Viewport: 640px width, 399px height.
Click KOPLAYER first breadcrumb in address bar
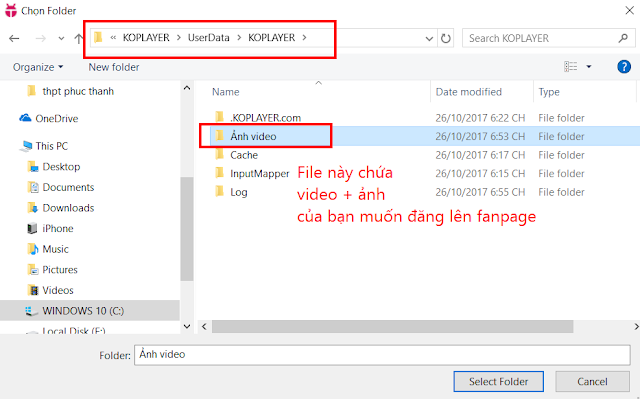coord(146,38)
